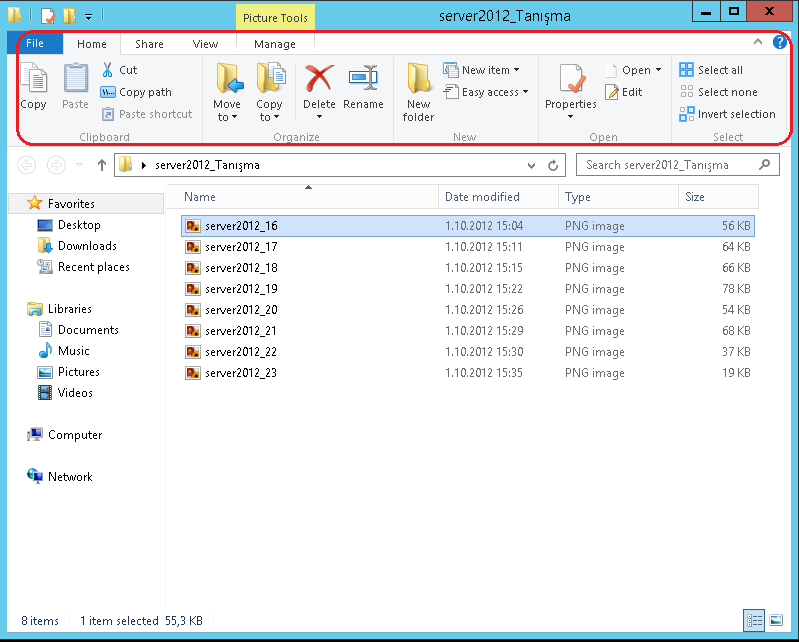Switch to Large icons view in status bar
Screen dimensions: 799x642
[775, 620]
